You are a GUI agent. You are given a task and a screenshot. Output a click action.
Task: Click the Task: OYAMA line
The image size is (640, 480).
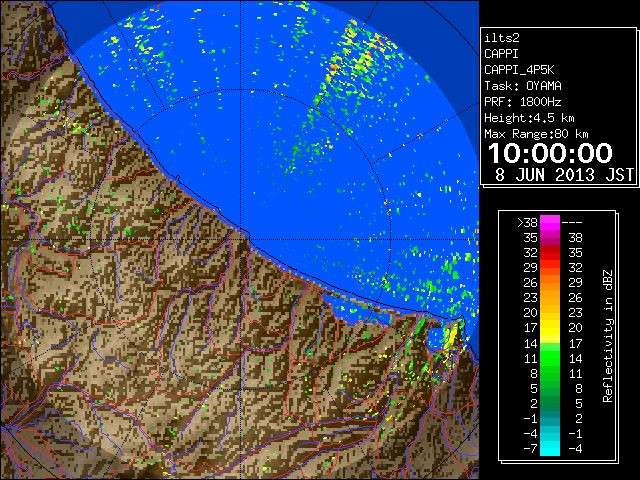tap(523, 86)
